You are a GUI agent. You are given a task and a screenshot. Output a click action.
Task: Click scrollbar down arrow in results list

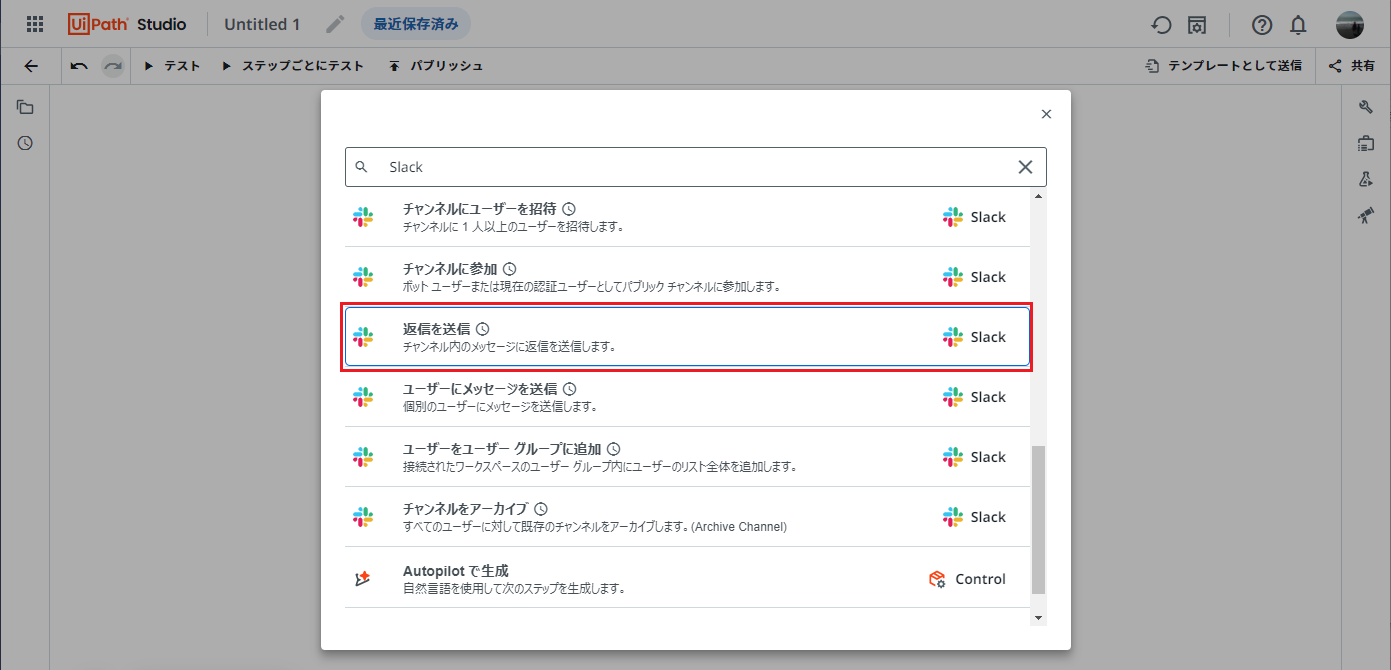pyautogui.click(x=1038, y=618)
